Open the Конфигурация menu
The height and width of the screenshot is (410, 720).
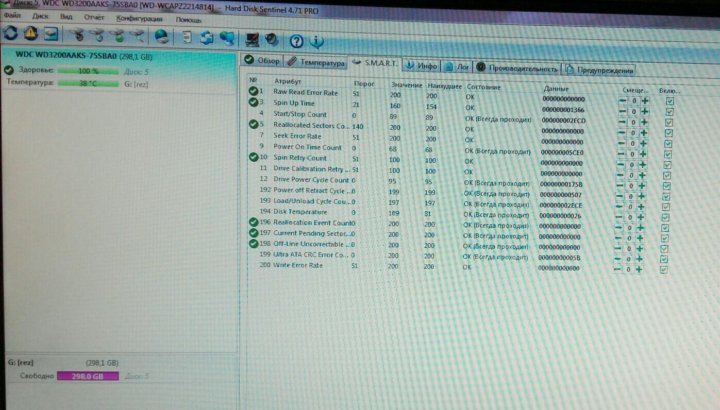[140, 19]
